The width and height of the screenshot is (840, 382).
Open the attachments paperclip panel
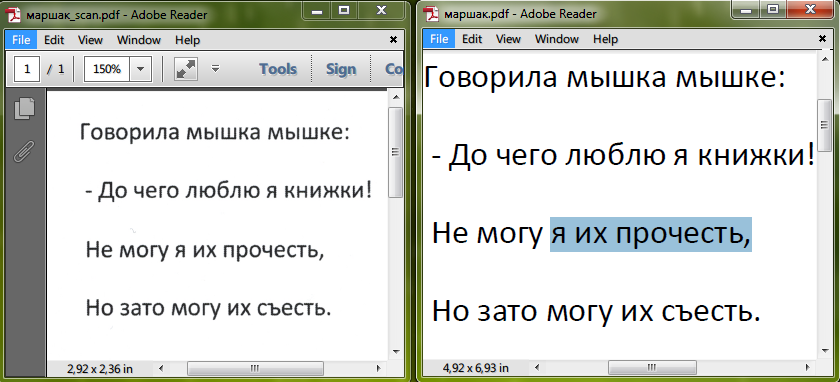click(24, 151)
